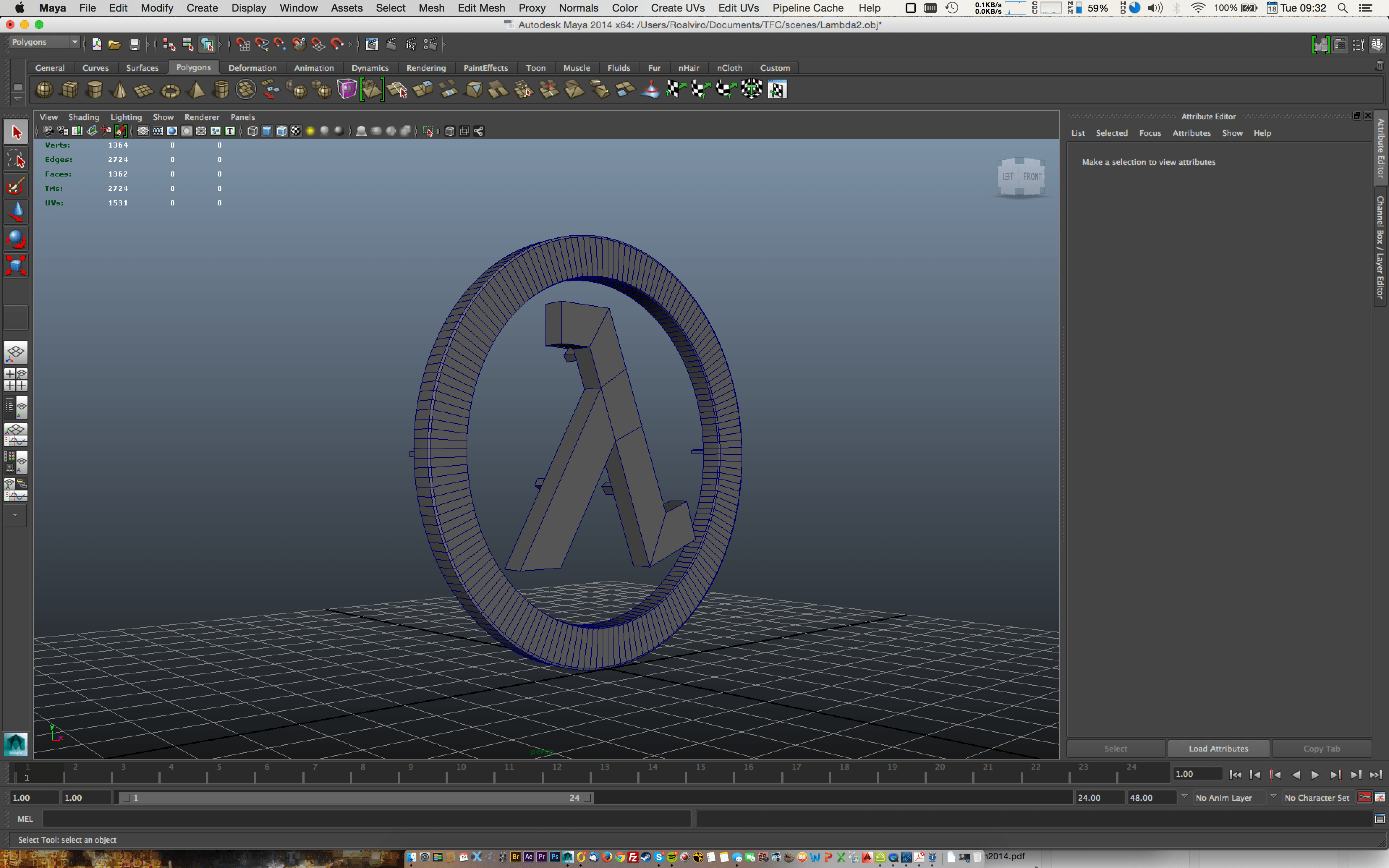Create a polygon sphere from shelf
This screenshot has width=1389, height=868.
(x=44, y=90)
